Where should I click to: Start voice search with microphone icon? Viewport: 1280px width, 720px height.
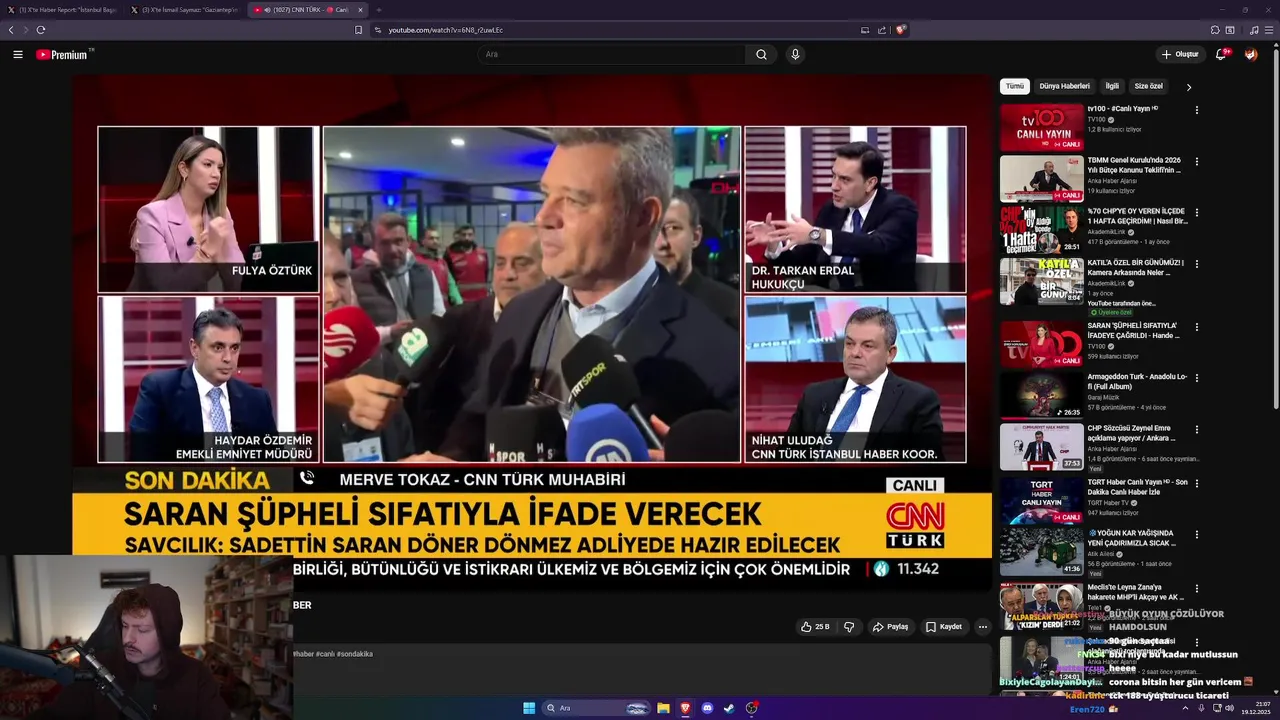coord(795,54)
